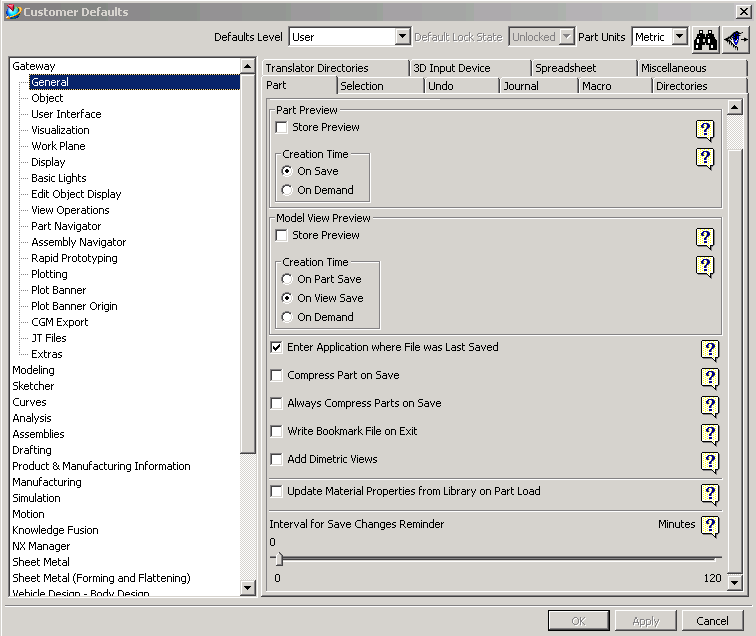The width and height of the screenshot is (756, 636).
Task: Select Modeling category in the tree
Action: point(33,370)
